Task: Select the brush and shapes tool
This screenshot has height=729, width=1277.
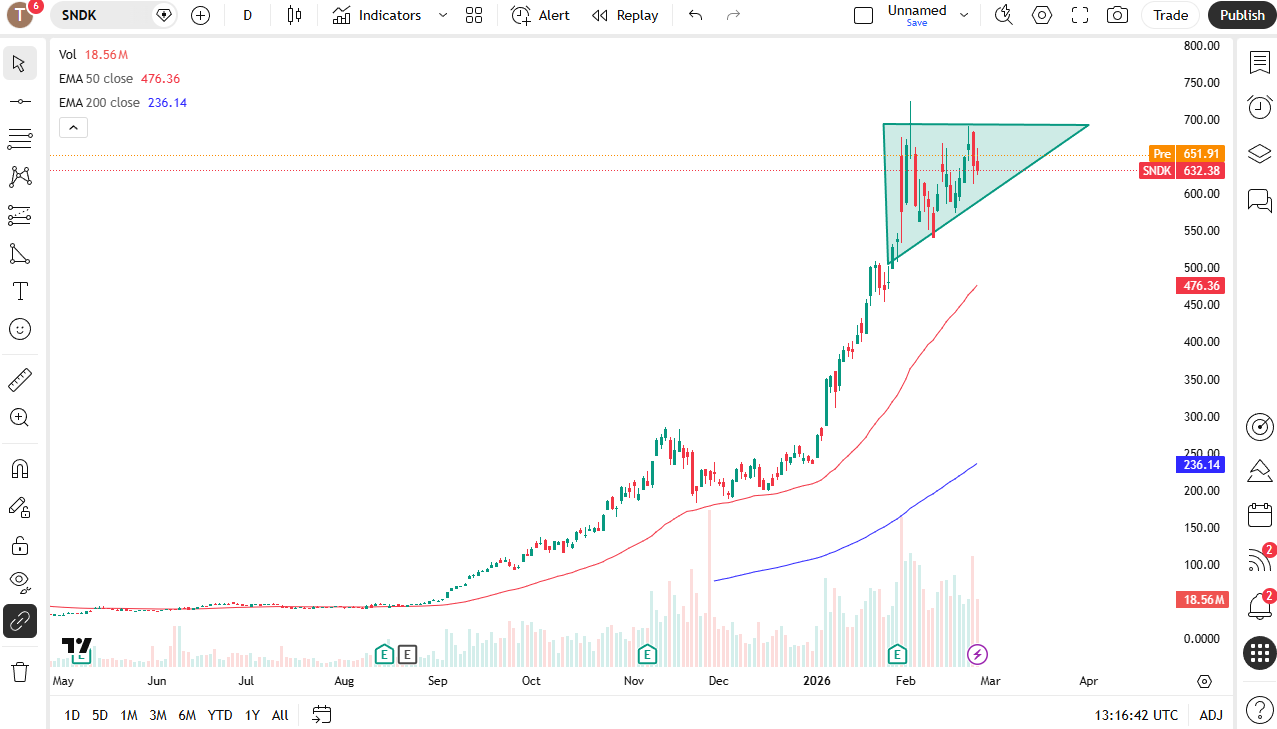Action: (x=19, y=253)
